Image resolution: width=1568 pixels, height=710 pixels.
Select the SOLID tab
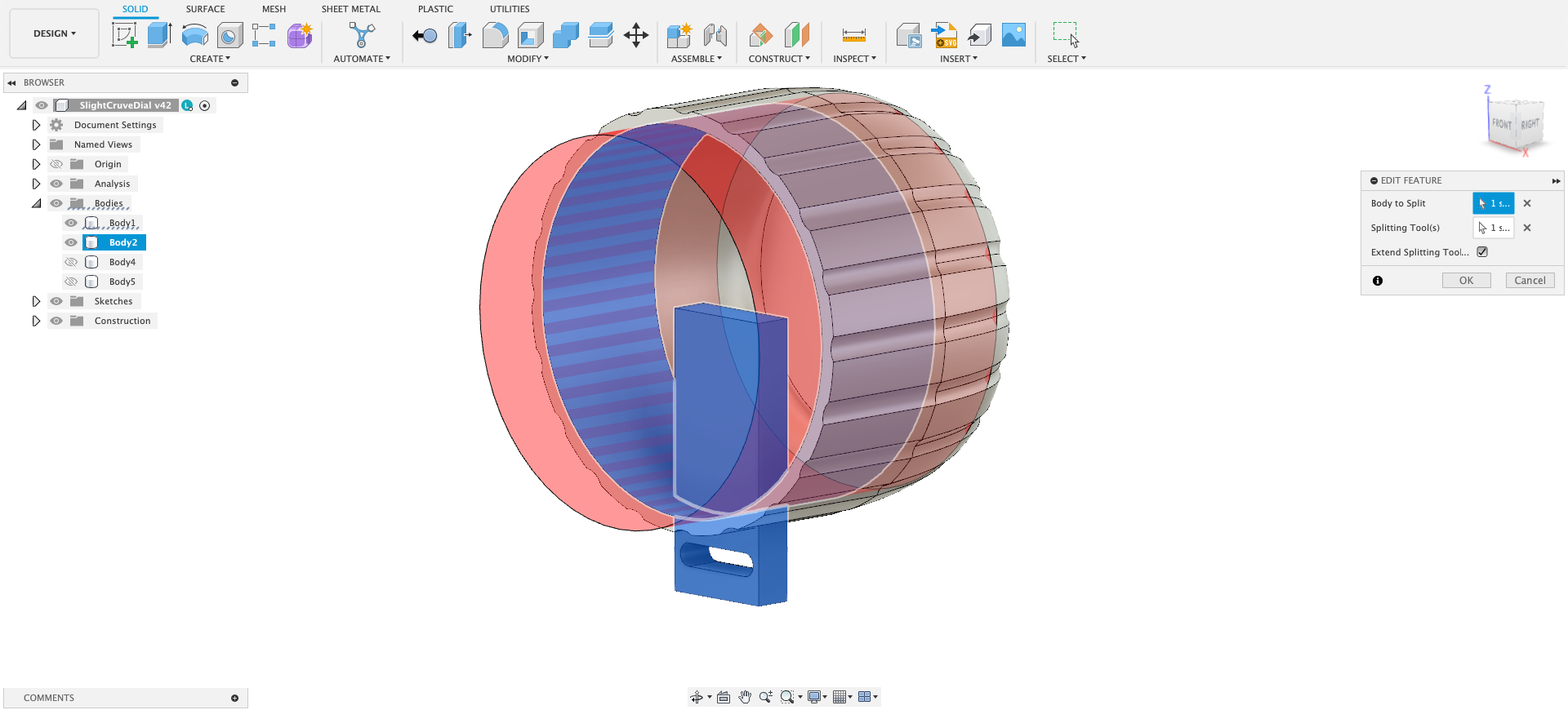point(135,9)
